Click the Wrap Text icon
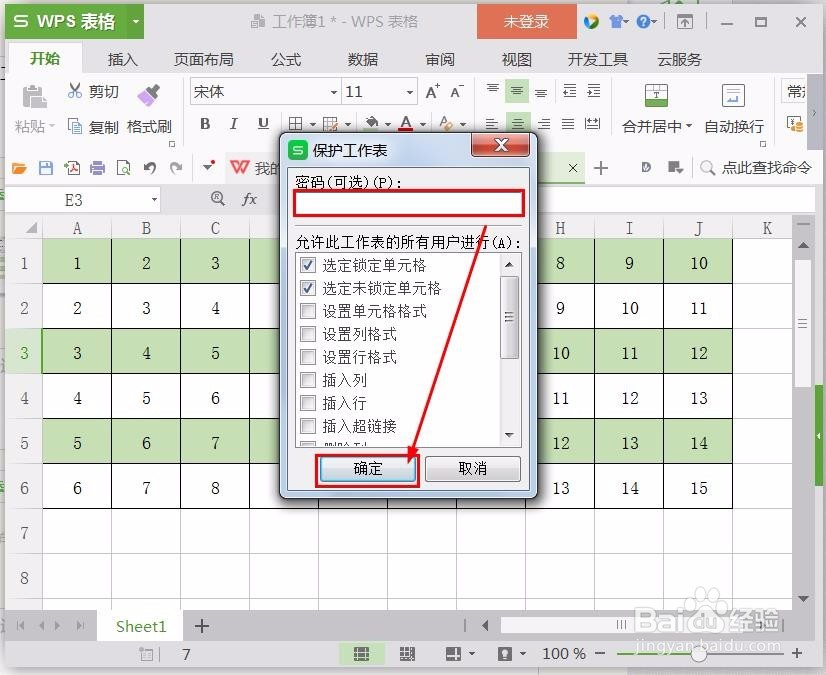The image size is (826, 675). 733,95
